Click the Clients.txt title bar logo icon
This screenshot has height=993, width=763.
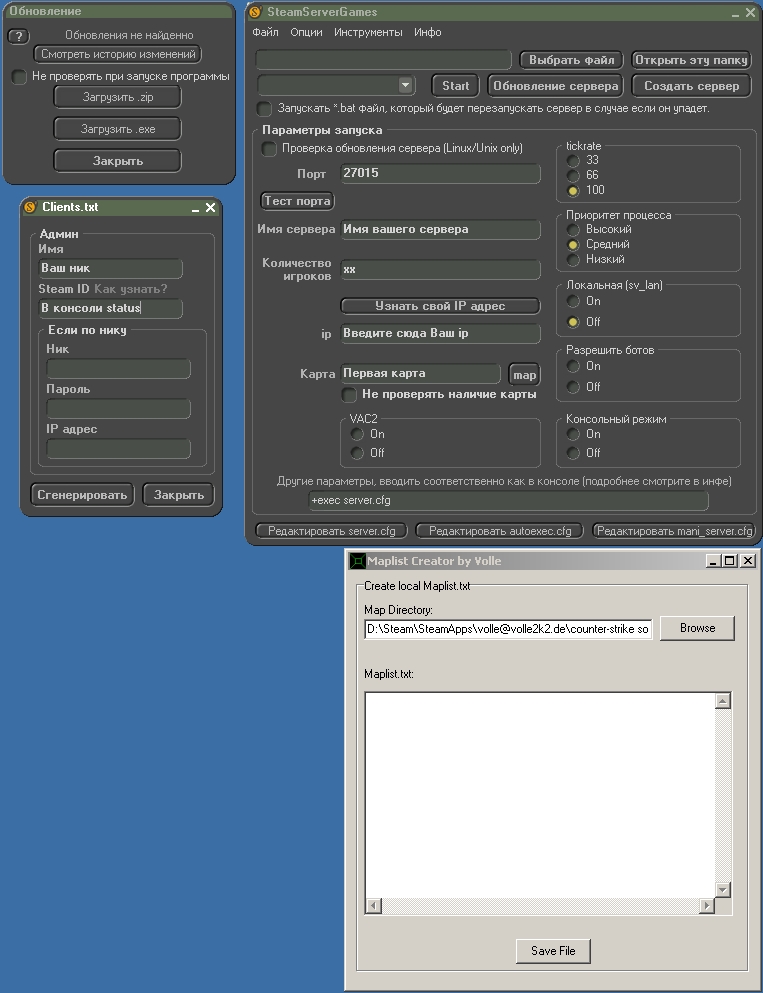(30, 207)
